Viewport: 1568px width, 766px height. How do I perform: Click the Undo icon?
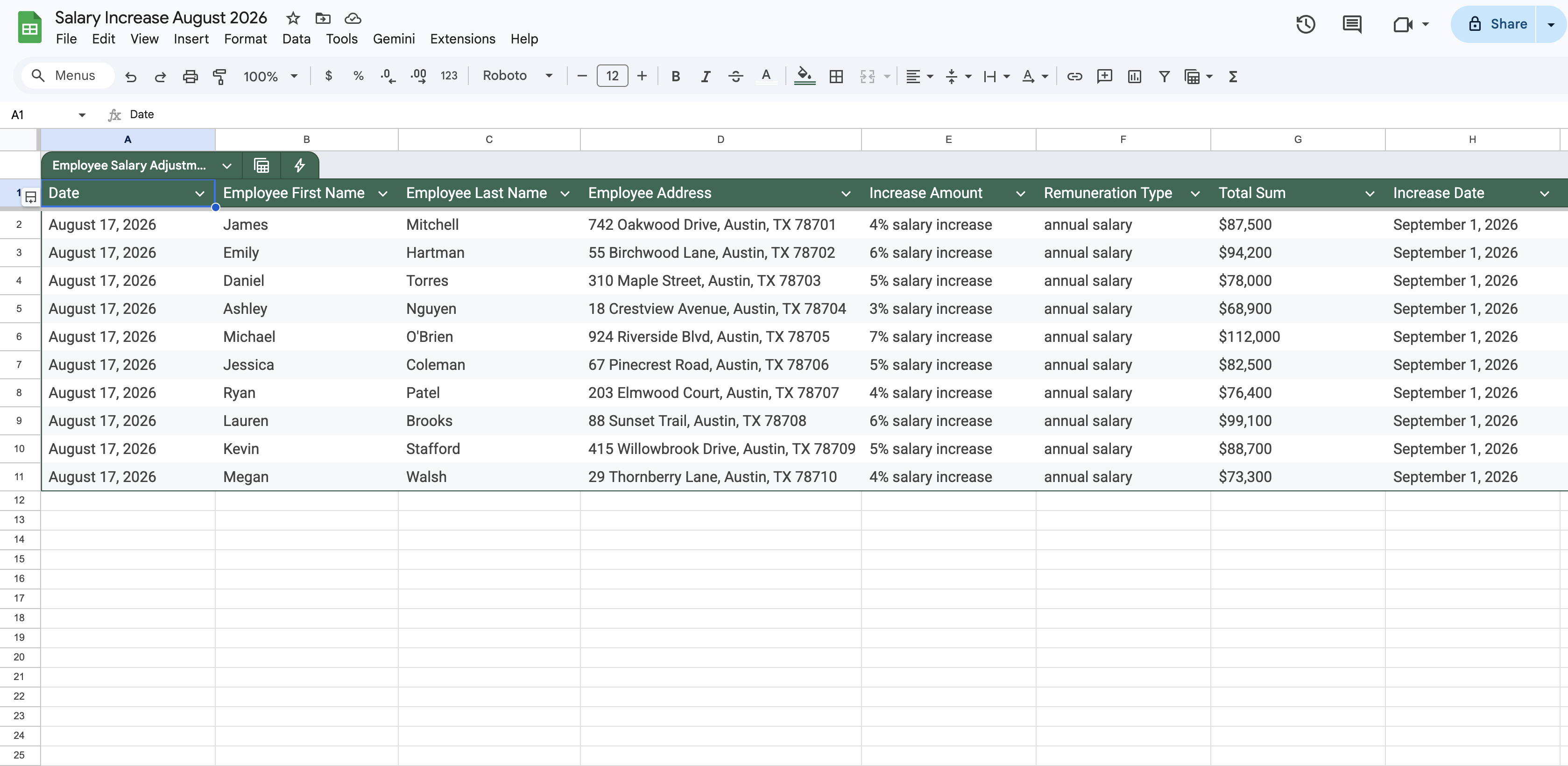pyautogui.click(x=130, y=76)
